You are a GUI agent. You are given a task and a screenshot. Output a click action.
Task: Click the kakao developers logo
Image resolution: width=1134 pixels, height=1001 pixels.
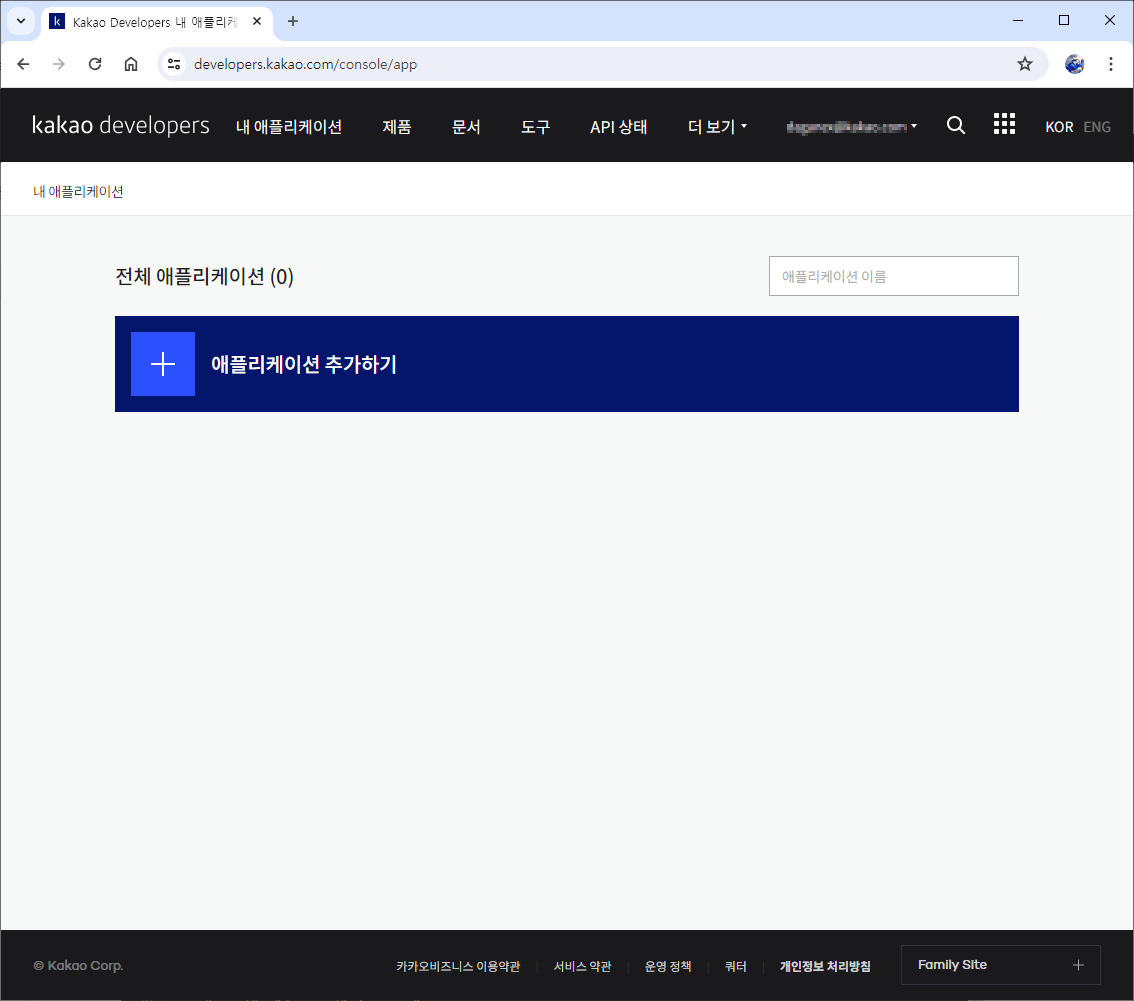(x=121, y=125)
